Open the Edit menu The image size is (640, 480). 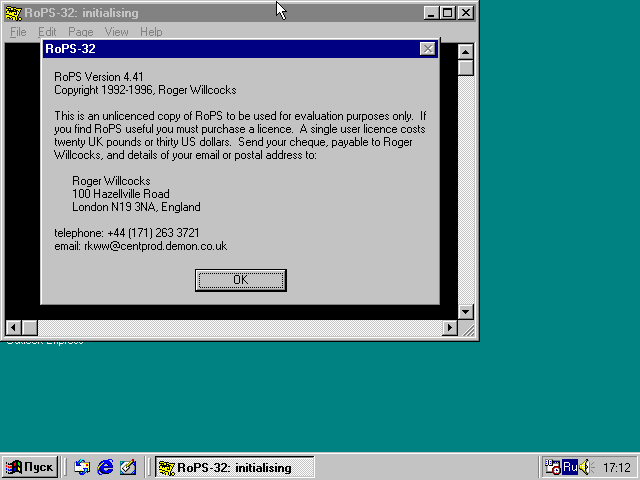[47, 32]
